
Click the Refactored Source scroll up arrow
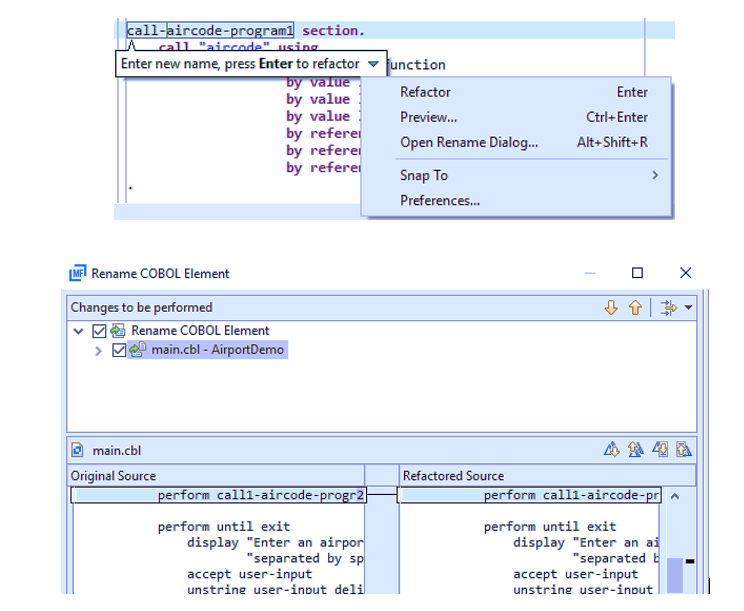(x=675, y=497)
